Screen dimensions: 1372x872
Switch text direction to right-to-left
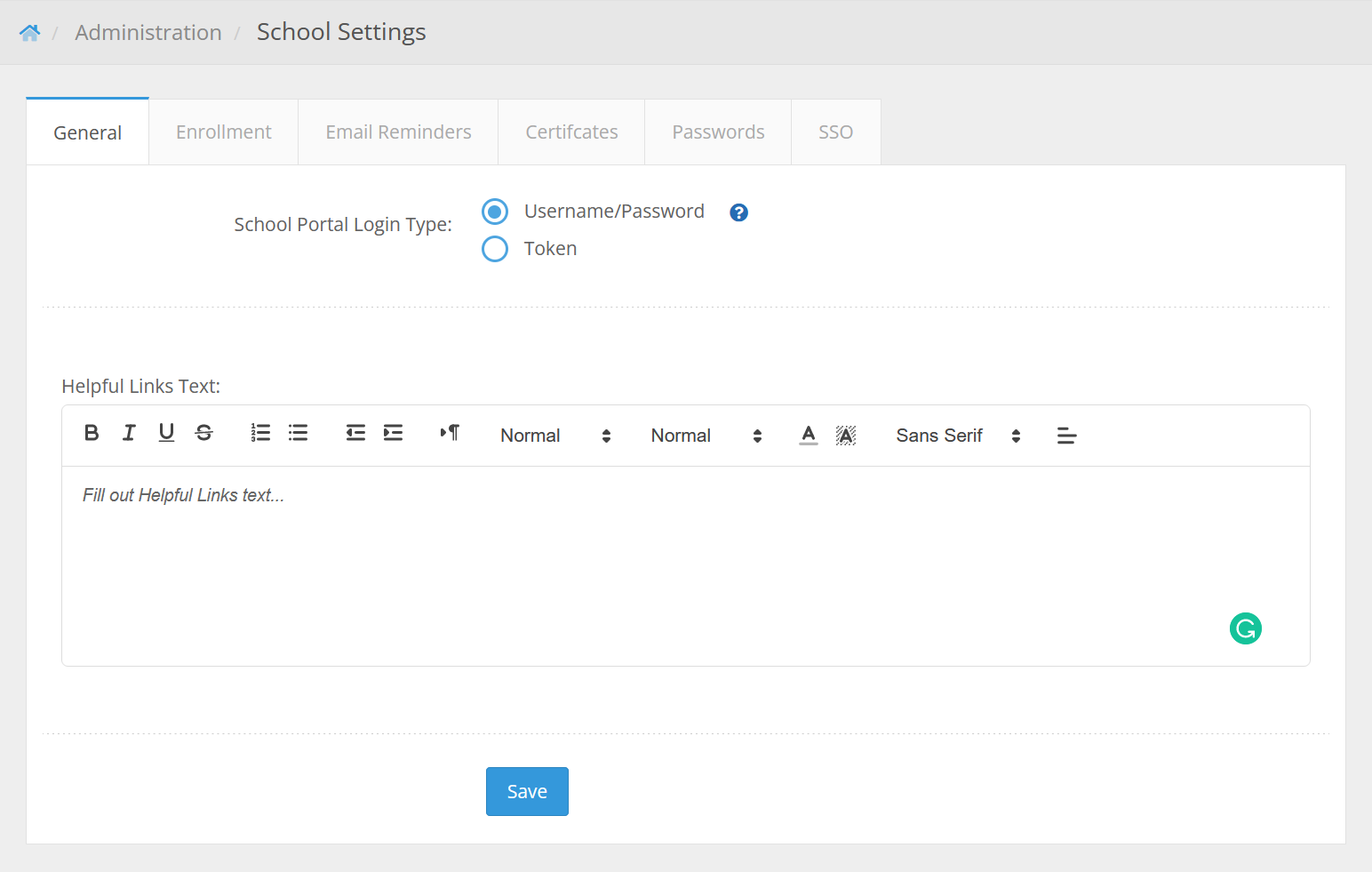coord(450,433)
